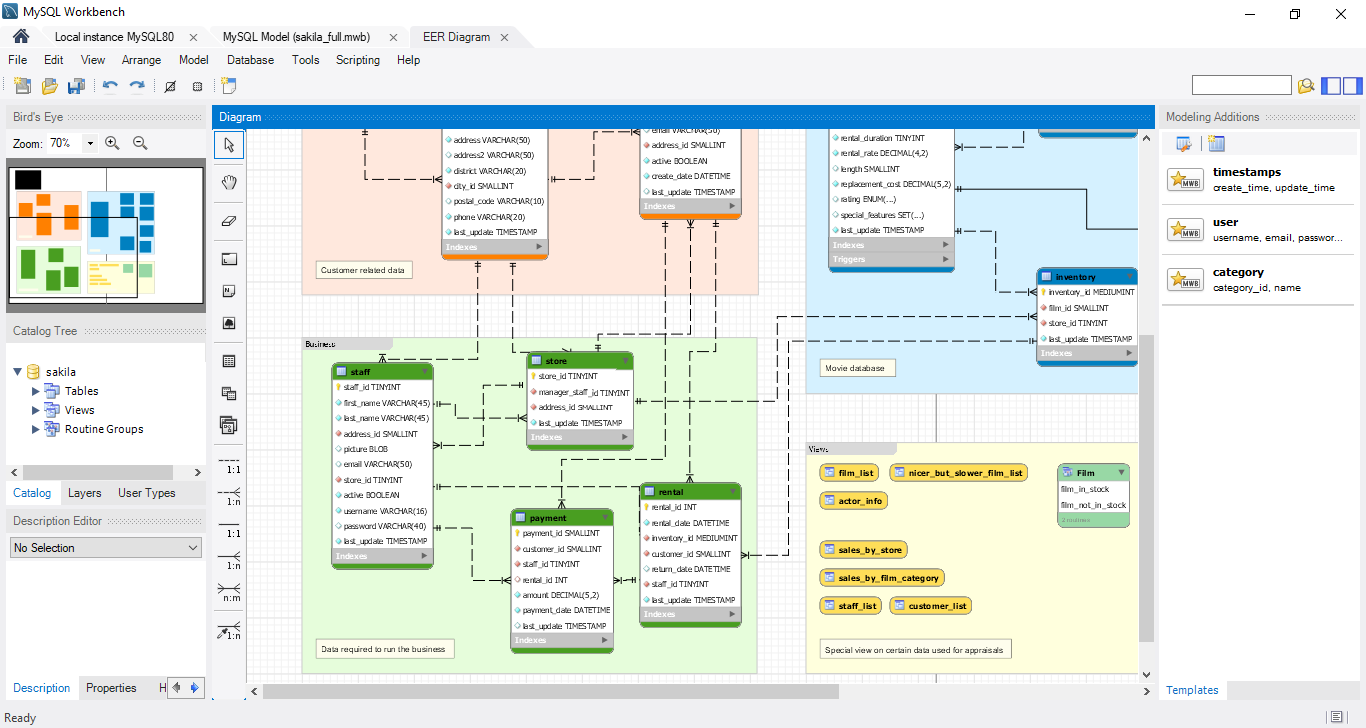1366x728 pixels.
Task: Click the zoom in magnifier icon
Action: [x=112, y=143]
